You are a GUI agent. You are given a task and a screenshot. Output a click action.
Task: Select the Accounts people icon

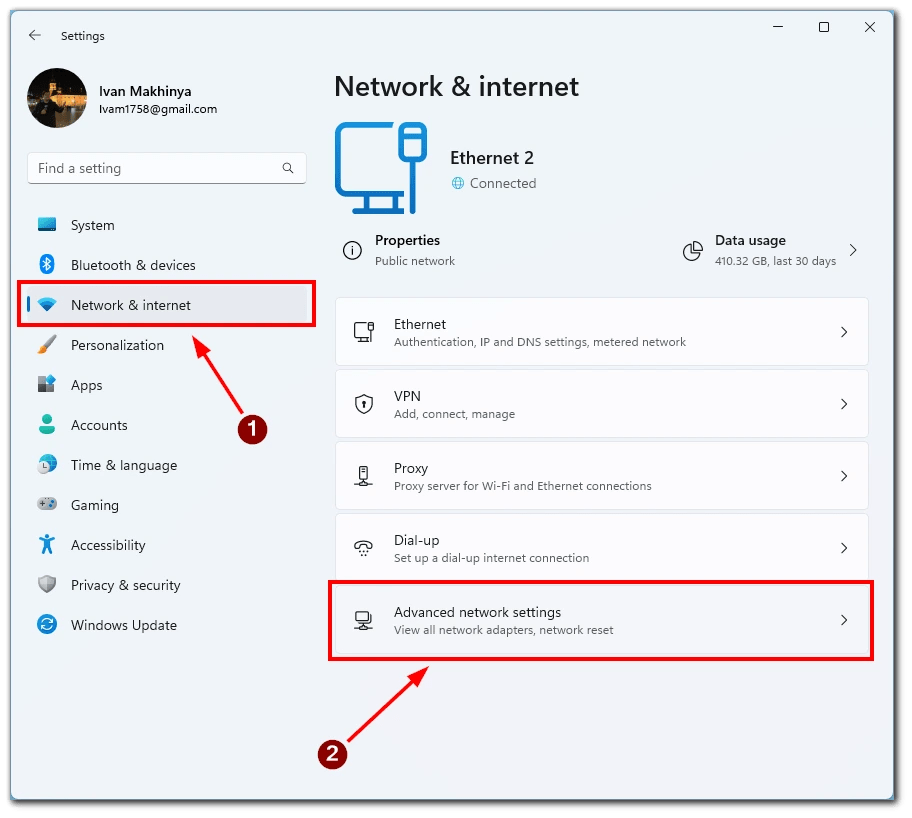point(47,424)
